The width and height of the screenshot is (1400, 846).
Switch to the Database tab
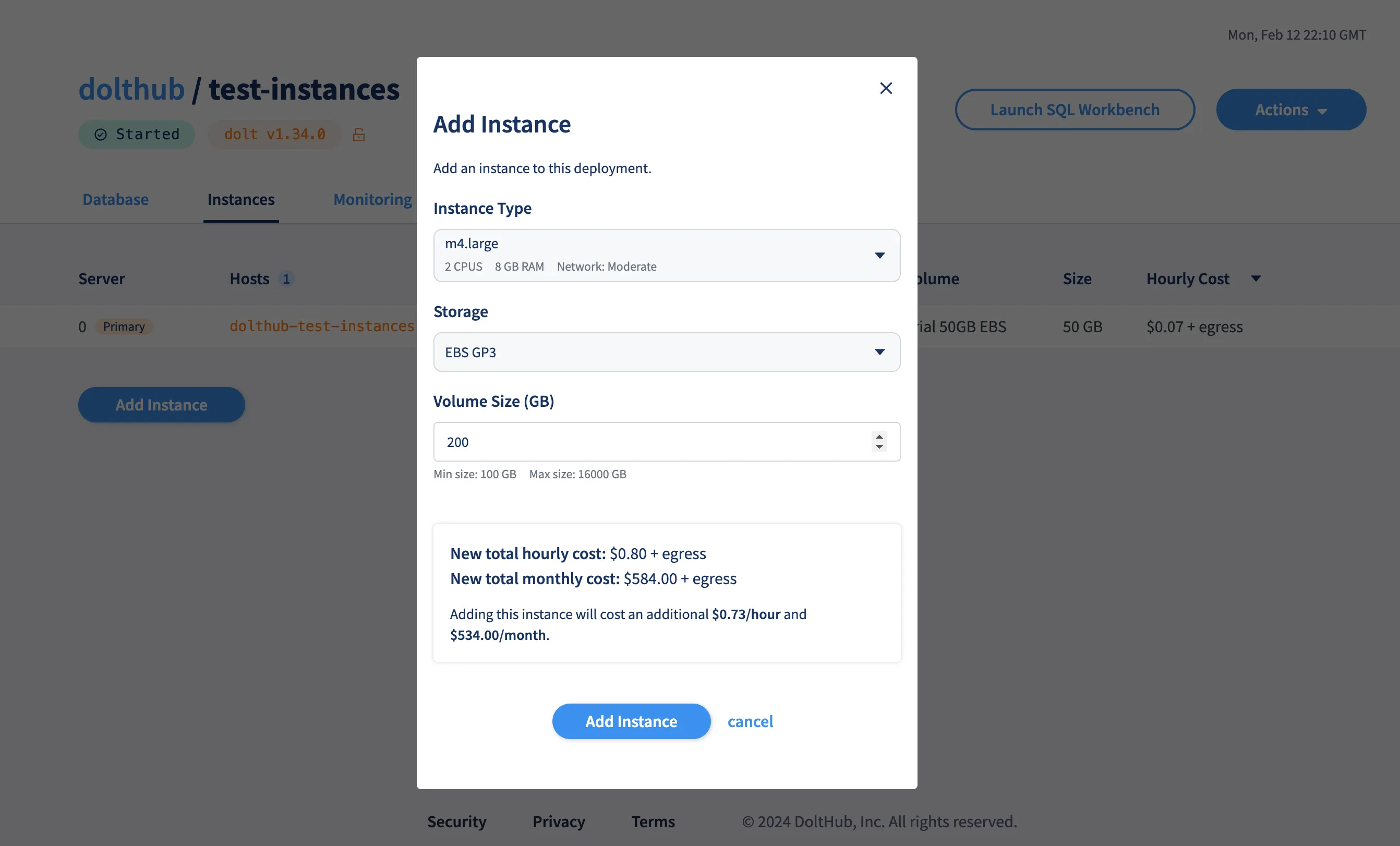pyautogui.click(x=115, y=199)
